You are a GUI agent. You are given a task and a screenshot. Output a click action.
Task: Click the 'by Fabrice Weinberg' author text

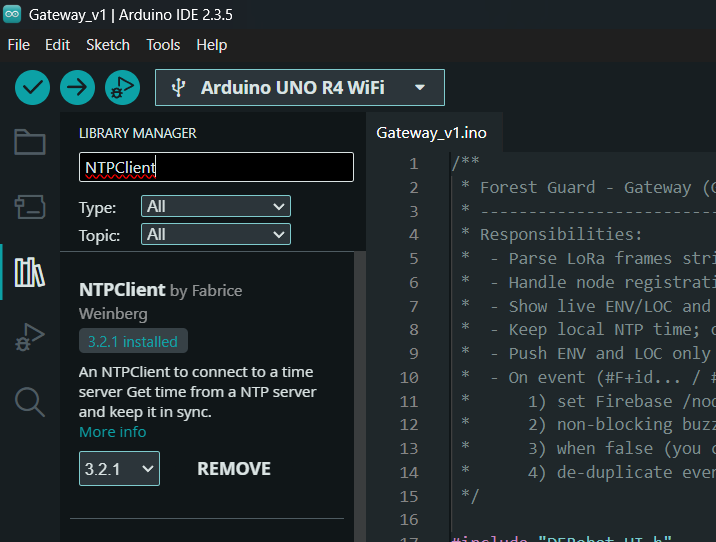click(x=161, y=302)
